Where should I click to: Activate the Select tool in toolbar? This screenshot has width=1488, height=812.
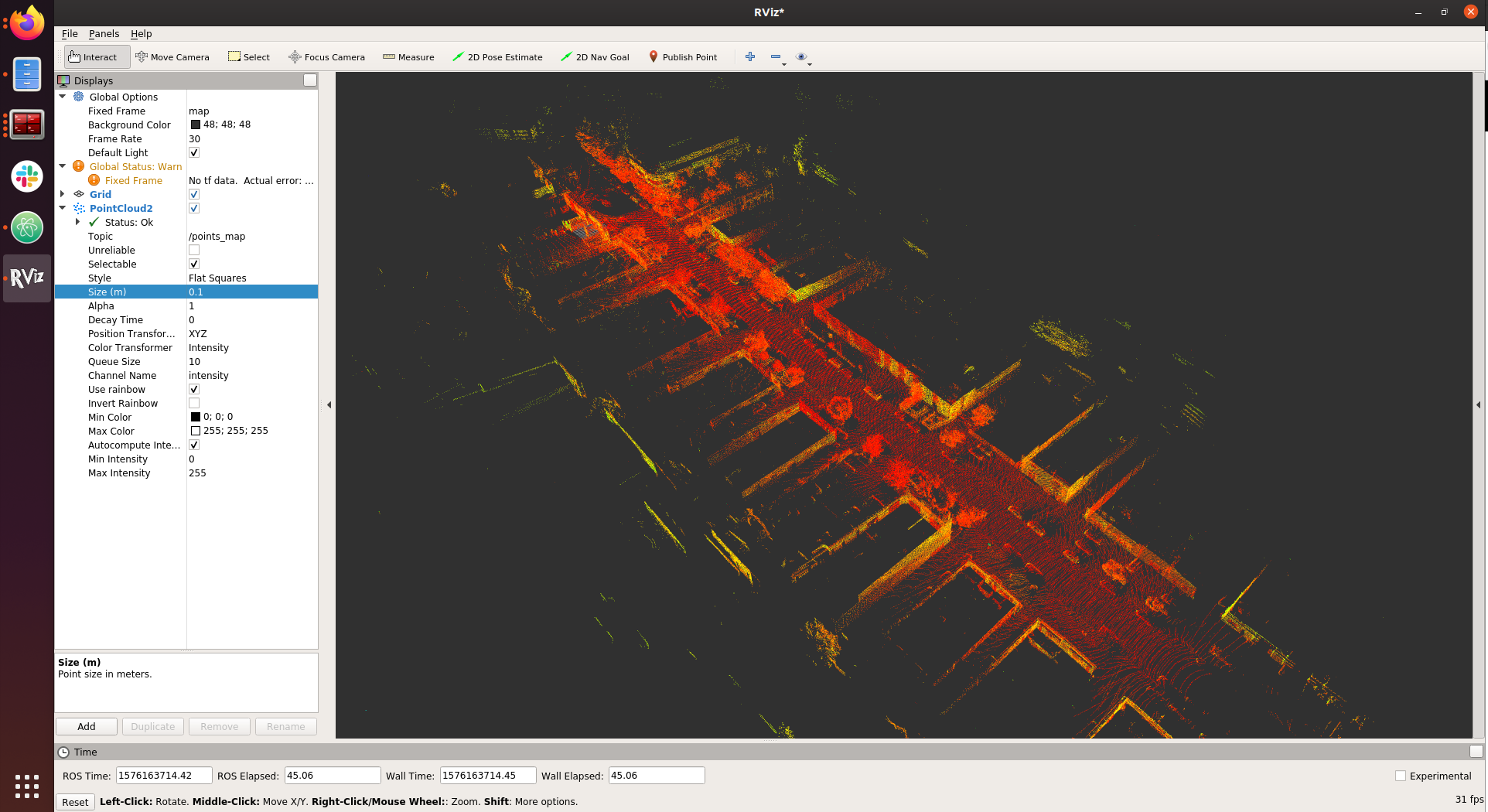249,57
